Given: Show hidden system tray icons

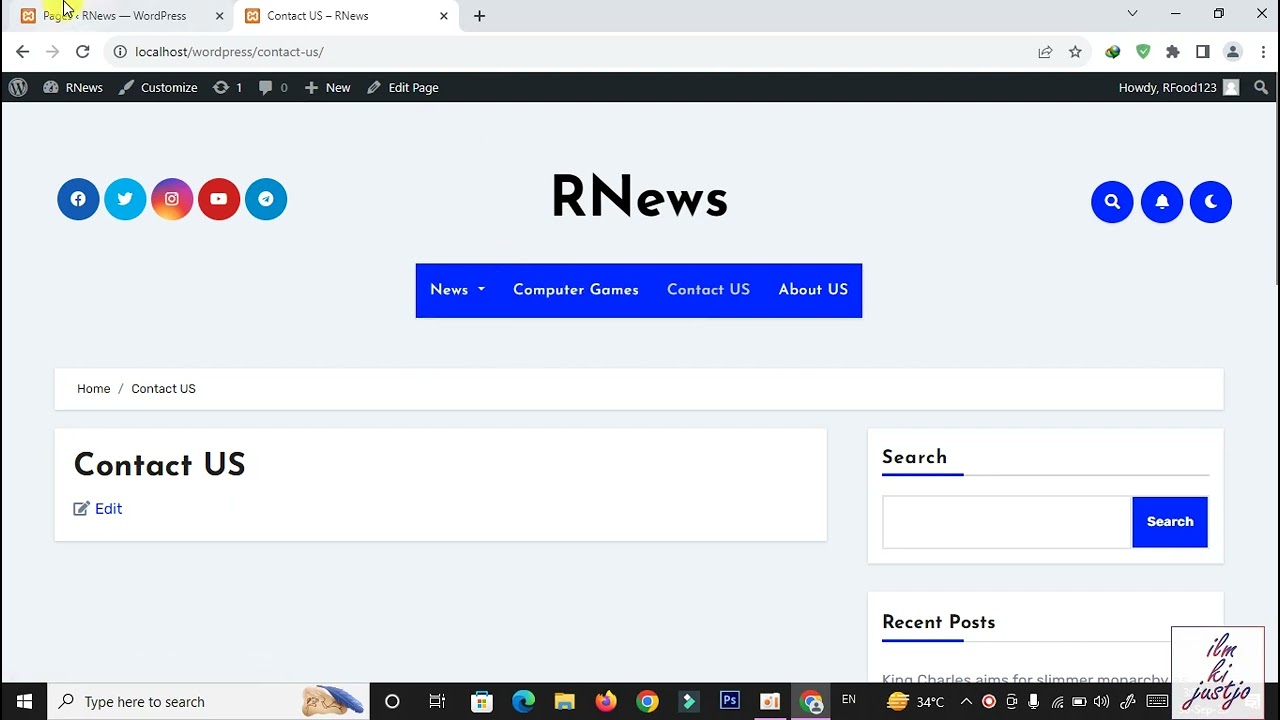Looking at the screenshot, I should 966,702.
